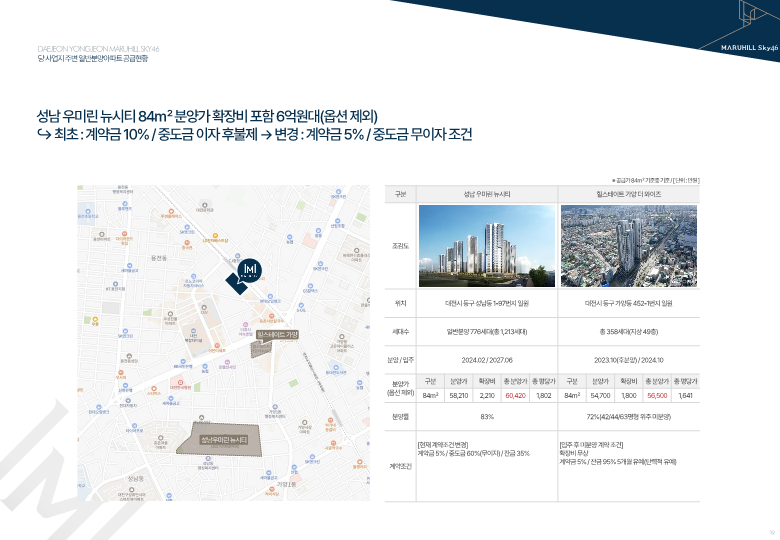Viewport: 780px width, 540px height.
Task: Click the '위치' row label
Action: pyautogui.click(x=400, y=303)
